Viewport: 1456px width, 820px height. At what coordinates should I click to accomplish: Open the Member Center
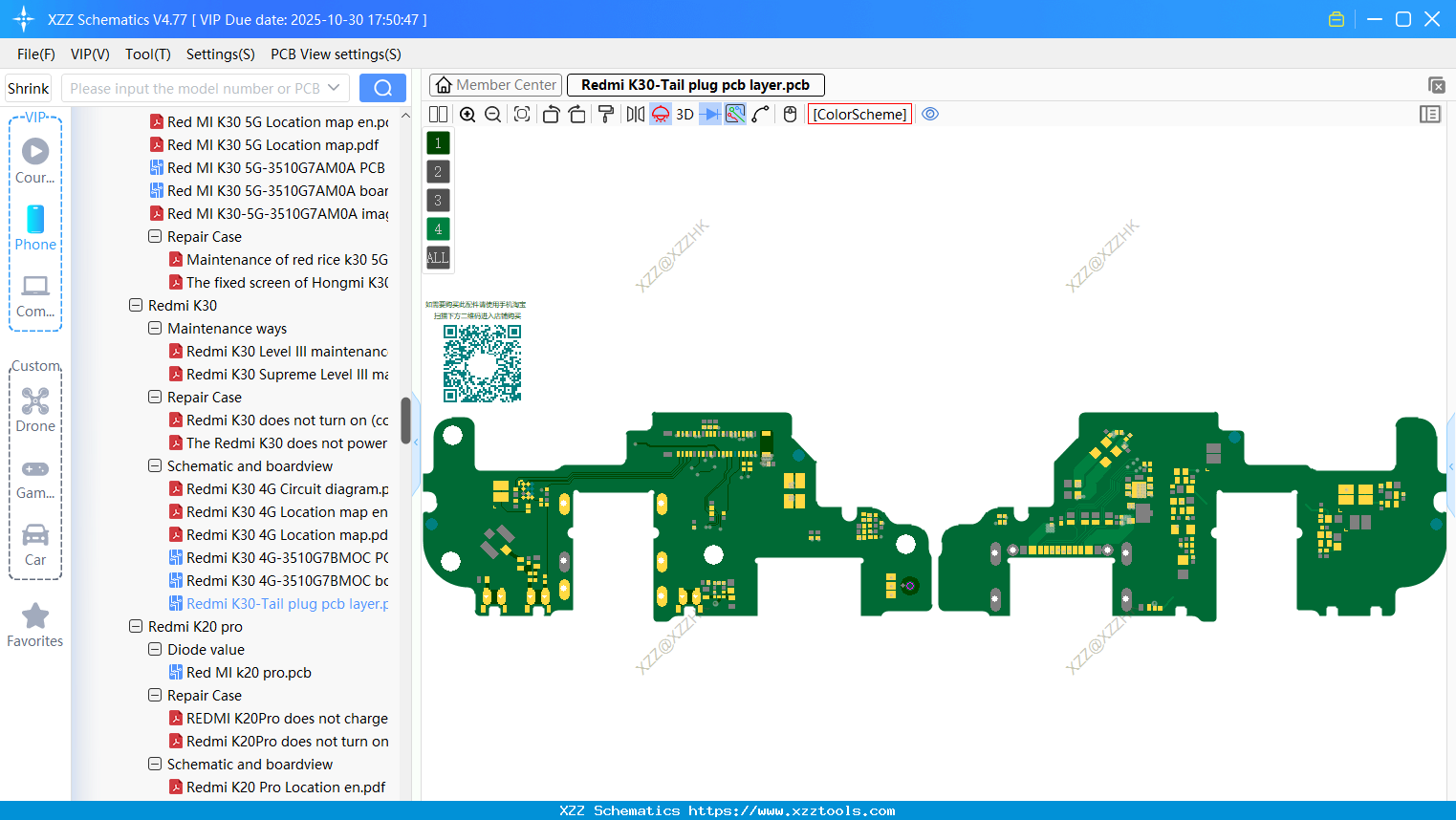(x=495, y=84)
